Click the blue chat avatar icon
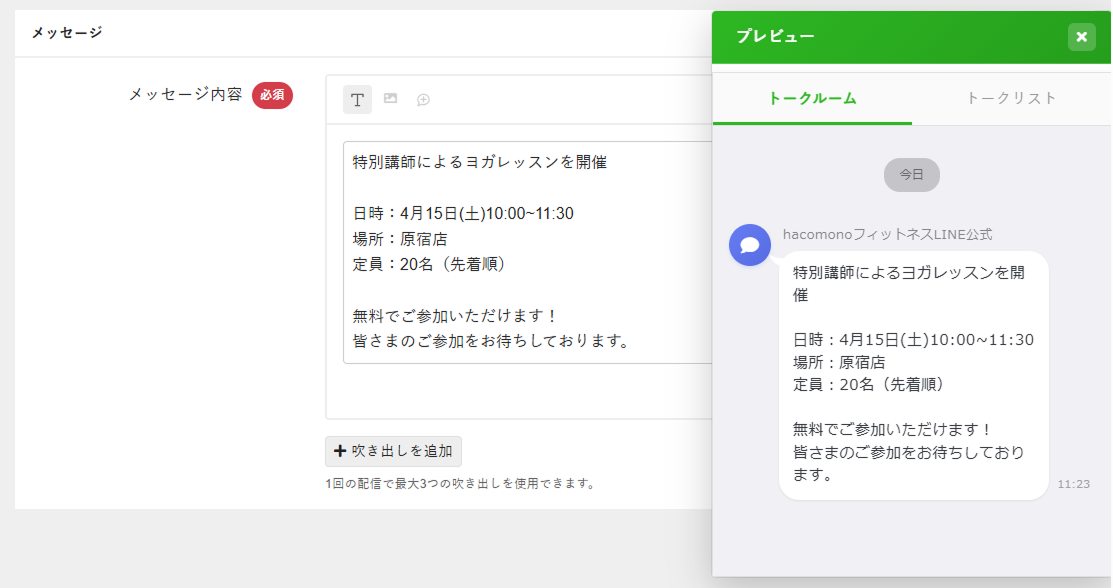The width and height of the screenshot is (1113, 588). tap(749, 245)
